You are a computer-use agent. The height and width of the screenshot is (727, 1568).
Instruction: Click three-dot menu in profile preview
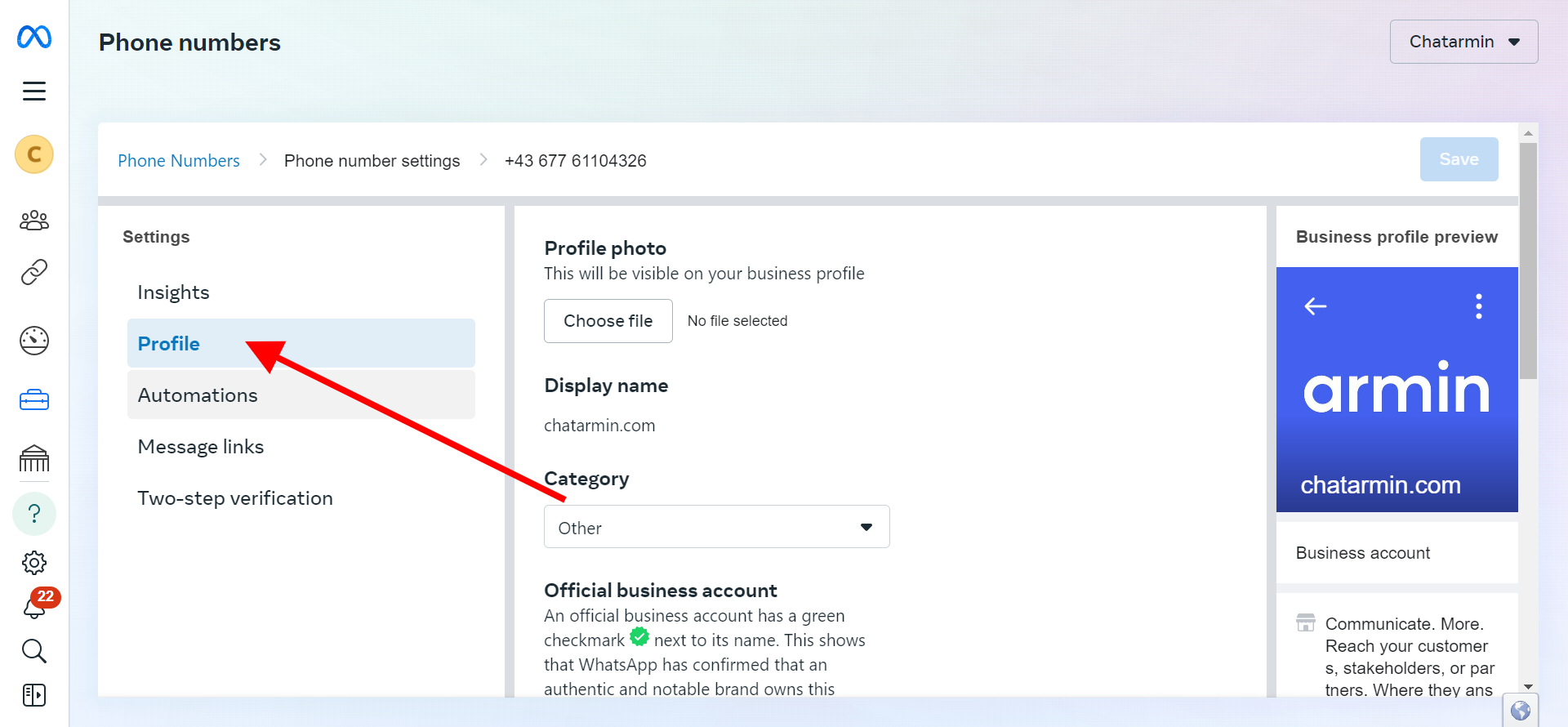coord(1478,306)
